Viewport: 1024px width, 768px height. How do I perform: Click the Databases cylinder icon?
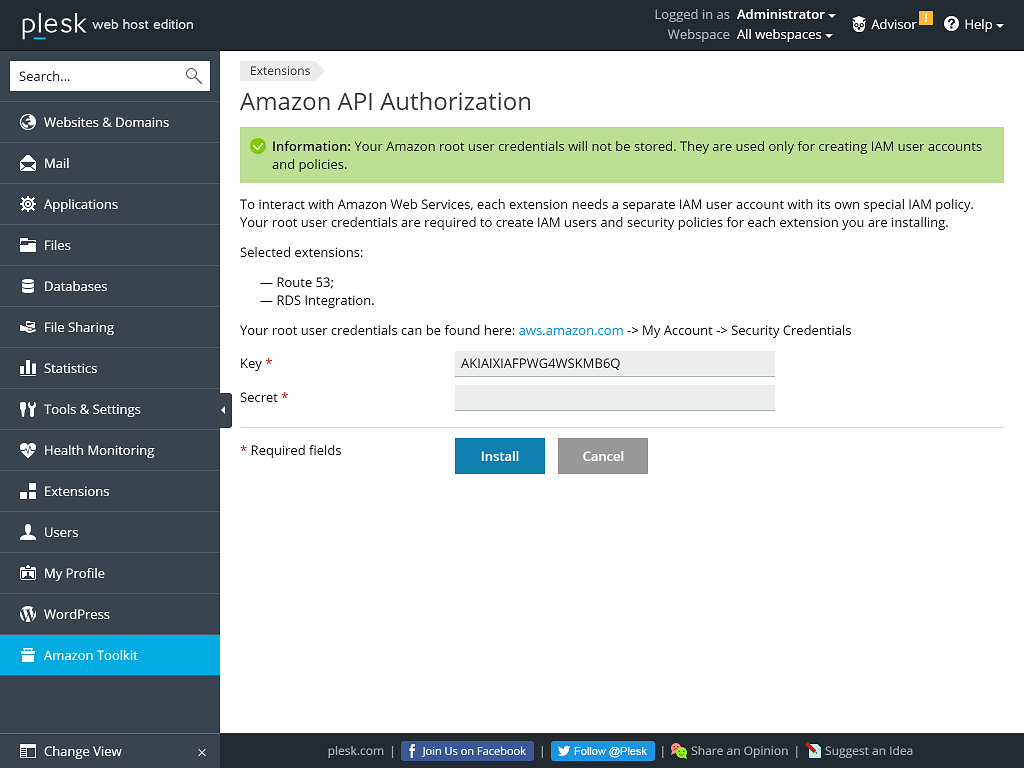(x=27, y=286)
